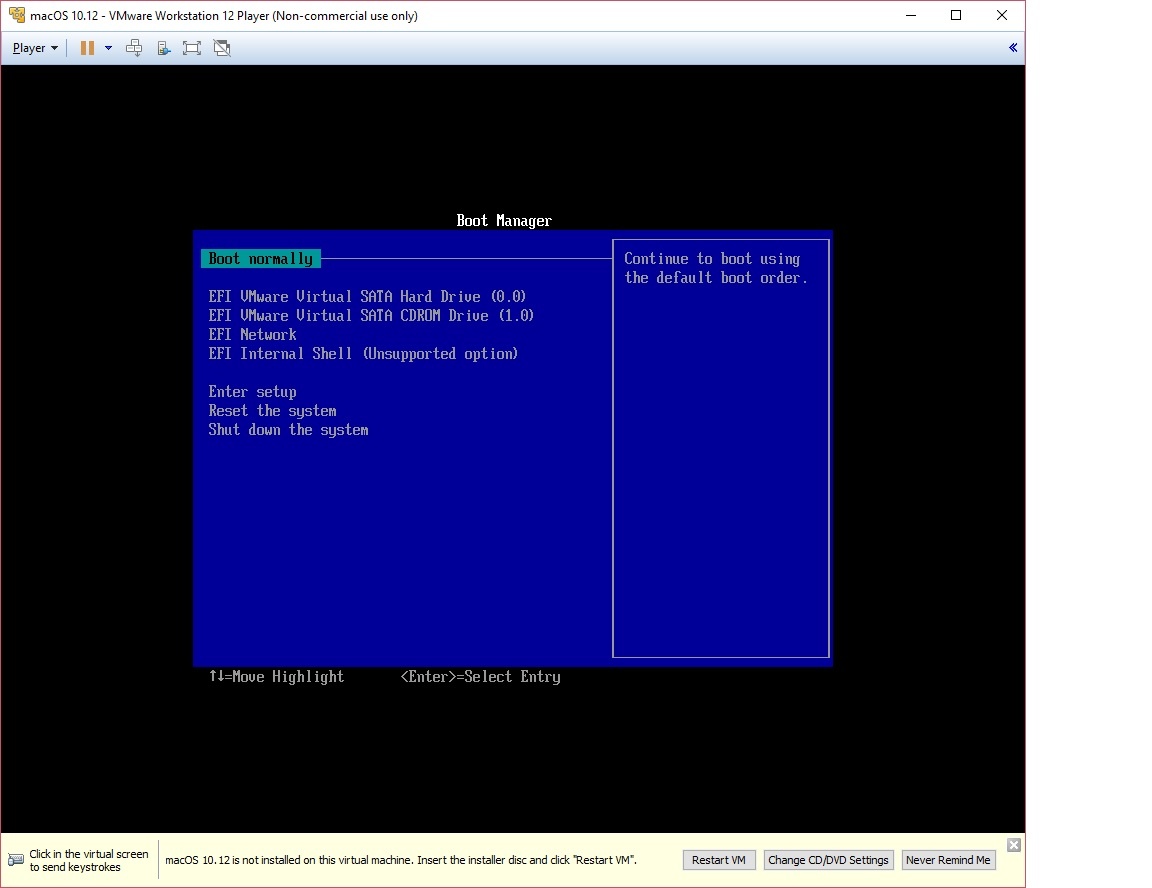Click the keyboard hint icon in status bar
Image resolution: width=1152 pixels, height=888 pixels.
(x=15, y=860)
